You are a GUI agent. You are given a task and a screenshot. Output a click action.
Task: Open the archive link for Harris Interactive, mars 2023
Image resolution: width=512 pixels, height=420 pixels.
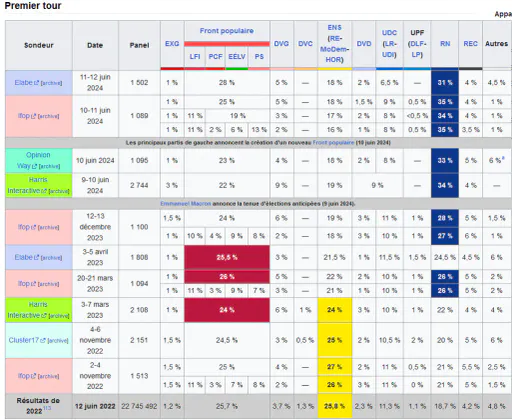pyautogui.click(x=59, y=316)
